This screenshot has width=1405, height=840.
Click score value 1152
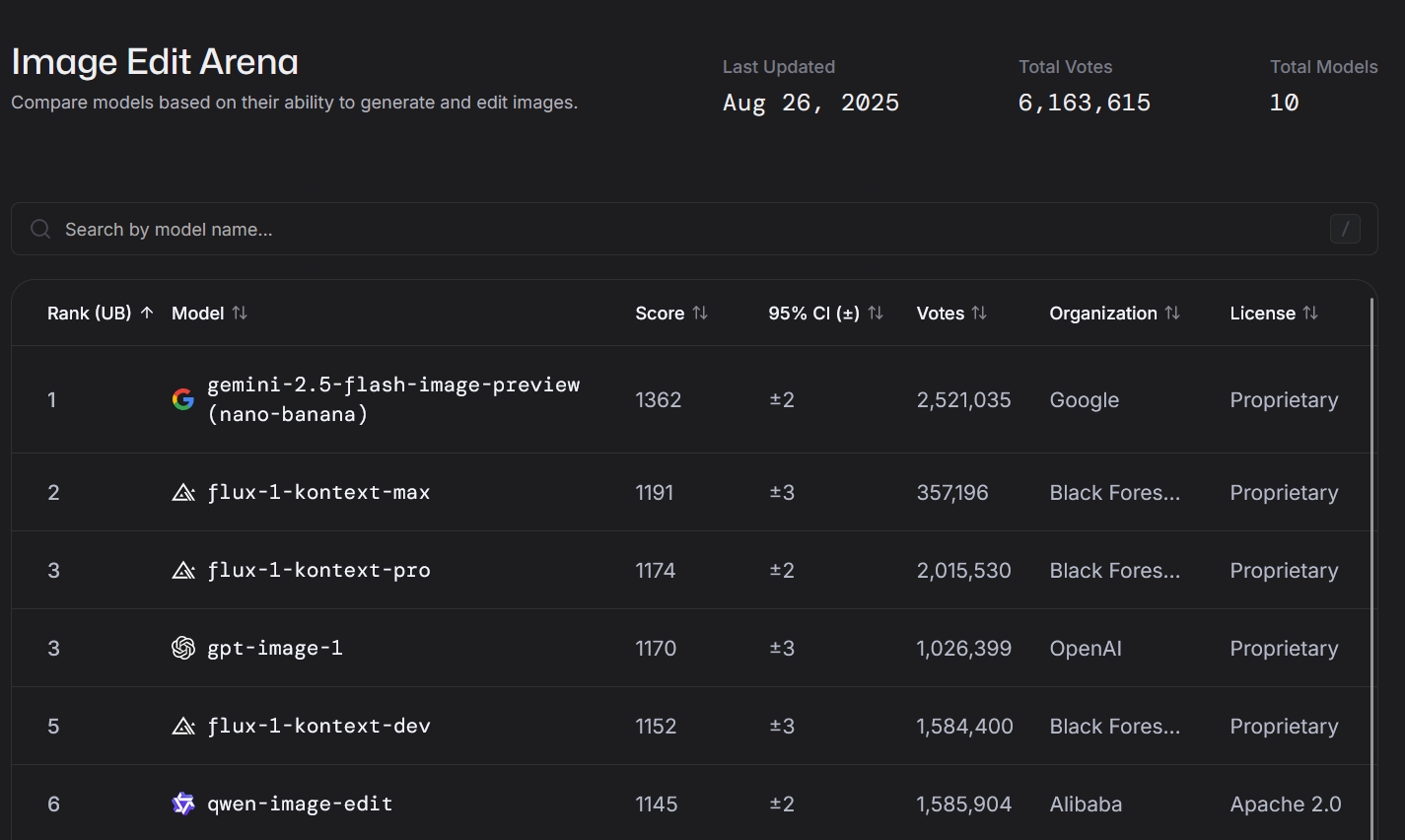[656, 726]
